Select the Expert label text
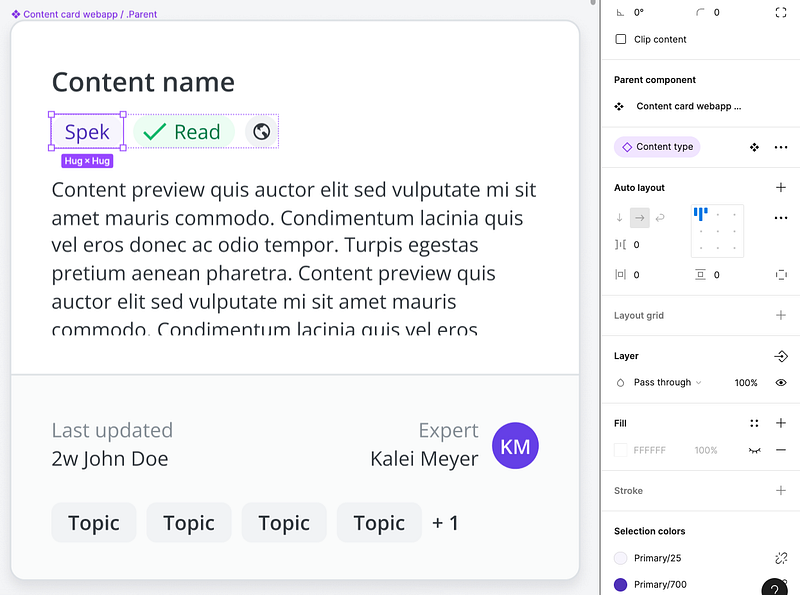The image size is (800, 595). (x=448, y=431)
